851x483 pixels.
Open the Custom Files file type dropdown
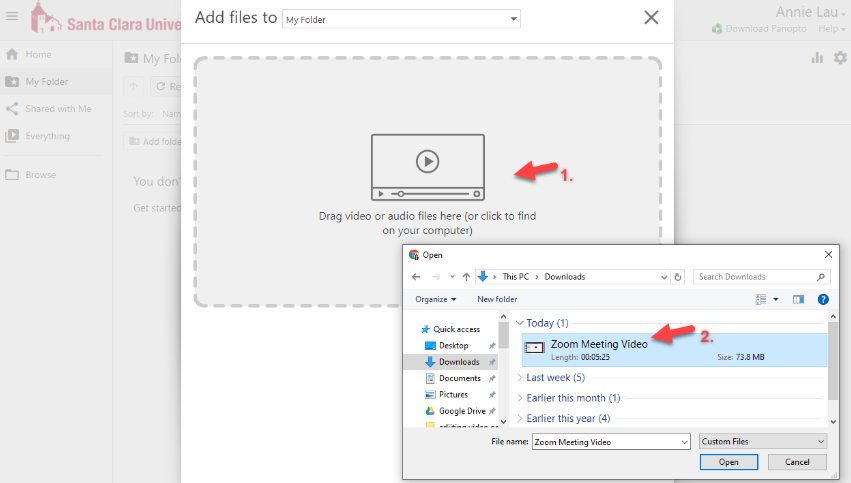point(763,441)
